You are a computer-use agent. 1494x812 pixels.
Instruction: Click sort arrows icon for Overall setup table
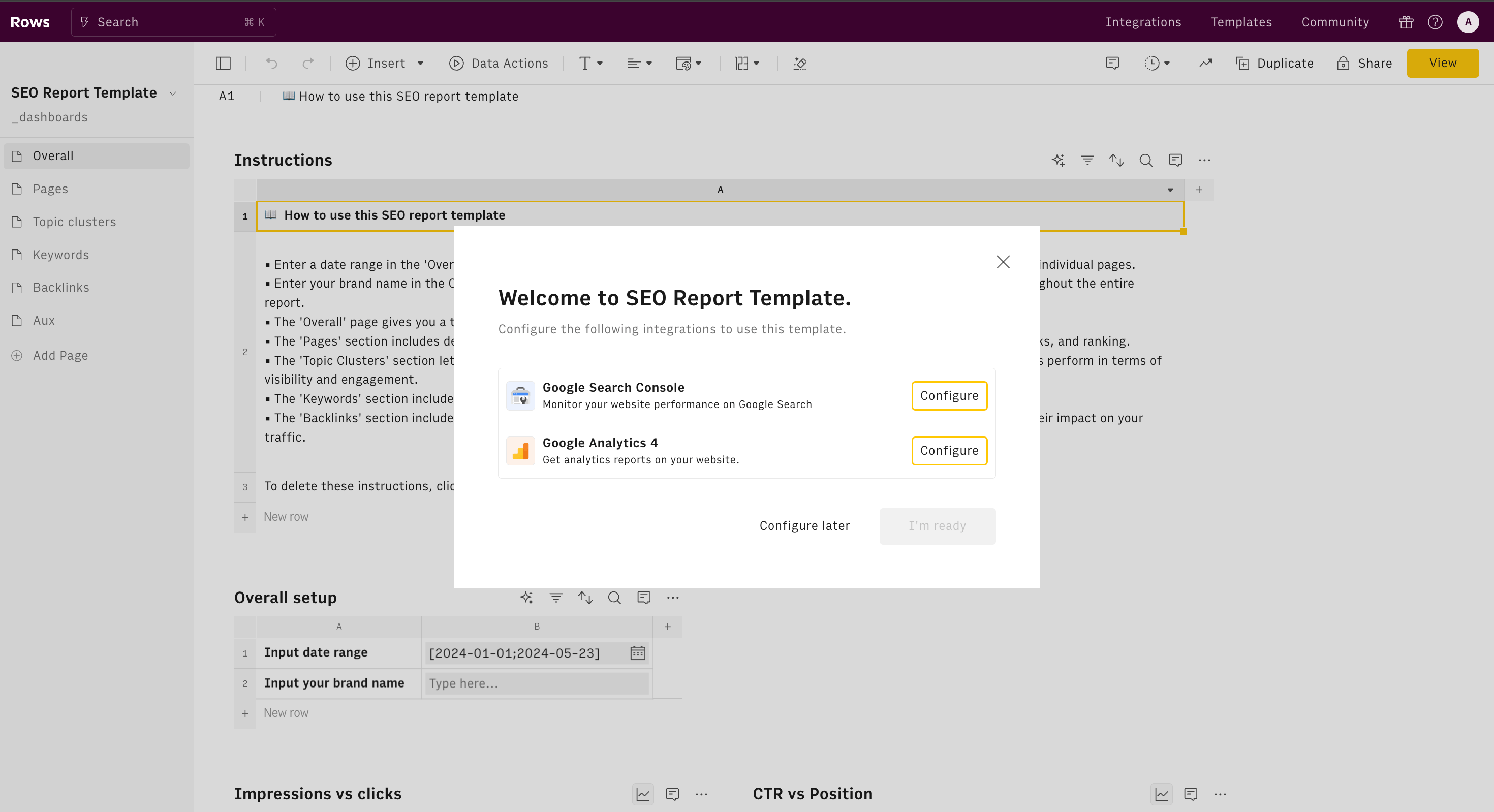click(x=585, y=598)
